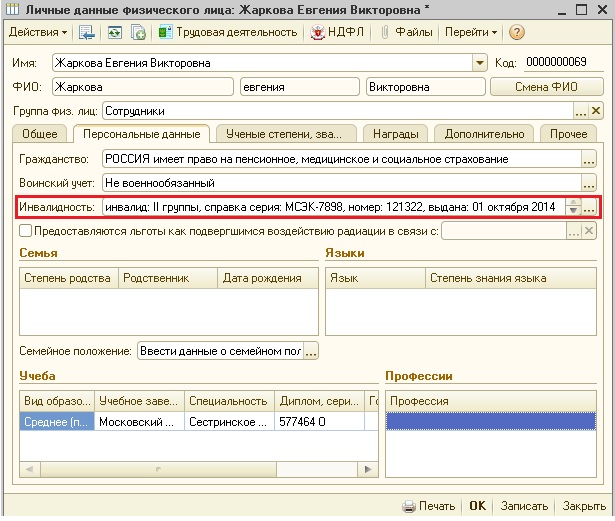
Task: Select the Сестринское ... specialty cell
Action: tap(229, 421)
